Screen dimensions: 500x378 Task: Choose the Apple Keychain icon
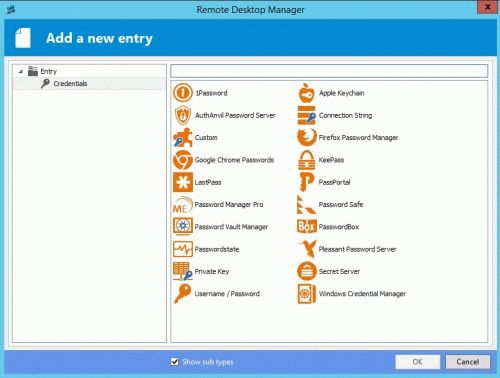[306, 93]
